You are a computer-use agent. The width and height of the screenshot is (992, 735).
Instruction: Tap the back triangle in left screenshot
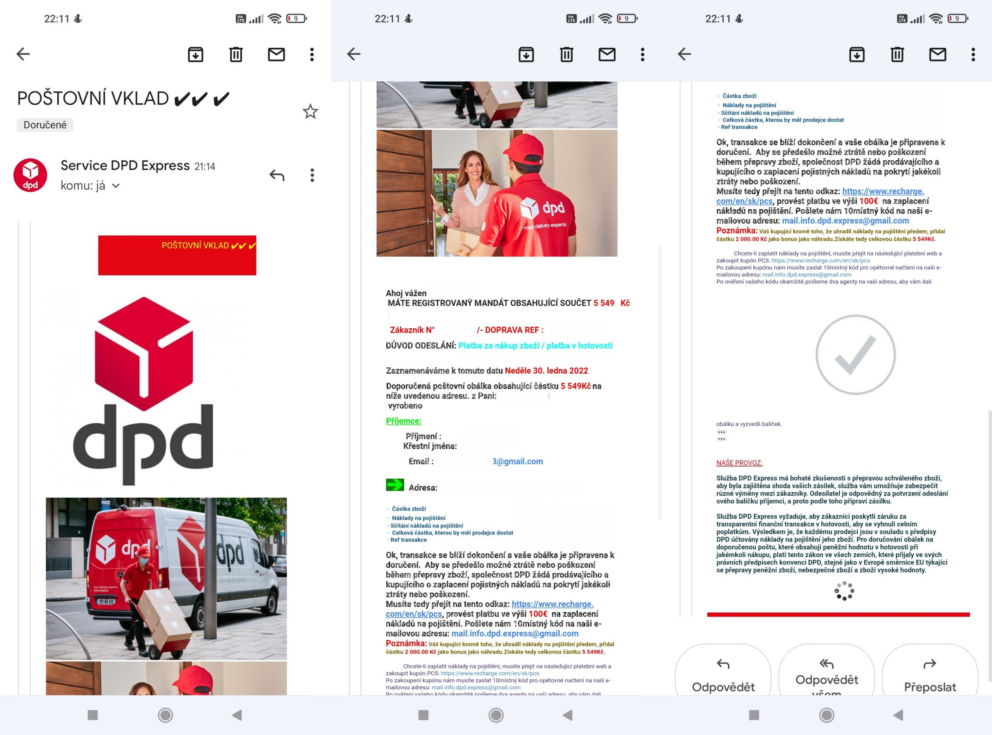(x=237, y=715)
